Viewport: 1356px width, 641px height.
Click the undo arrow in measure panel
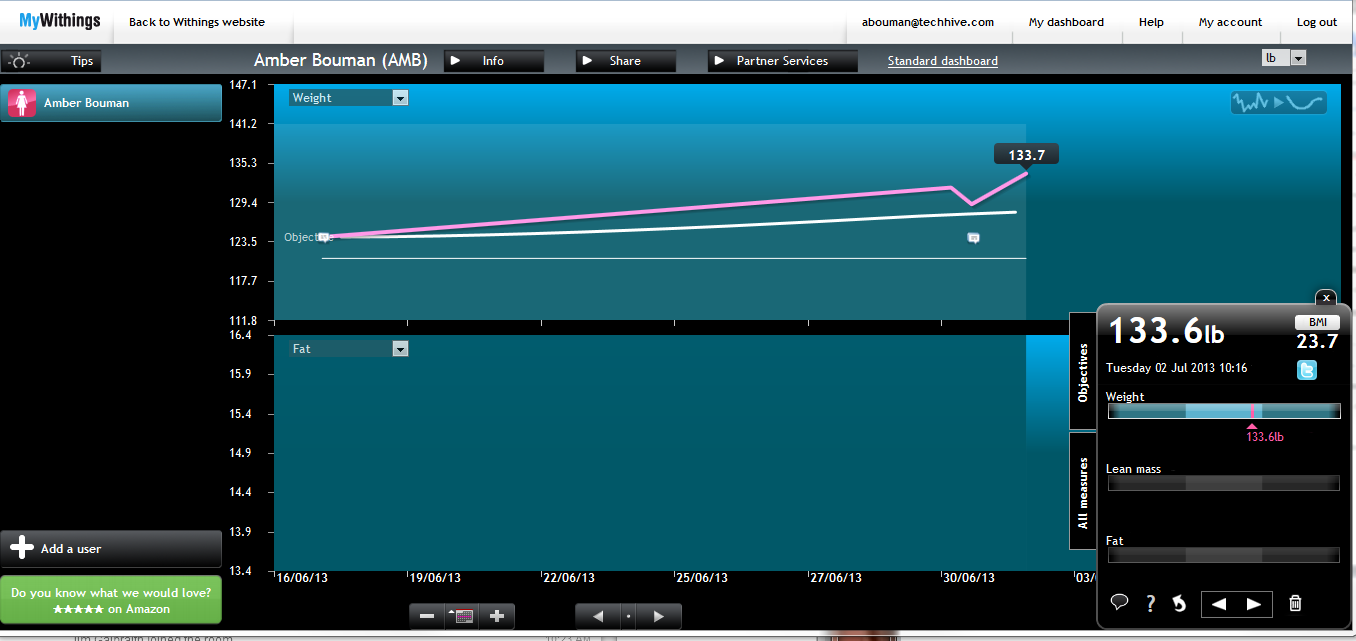(1179, 603)
